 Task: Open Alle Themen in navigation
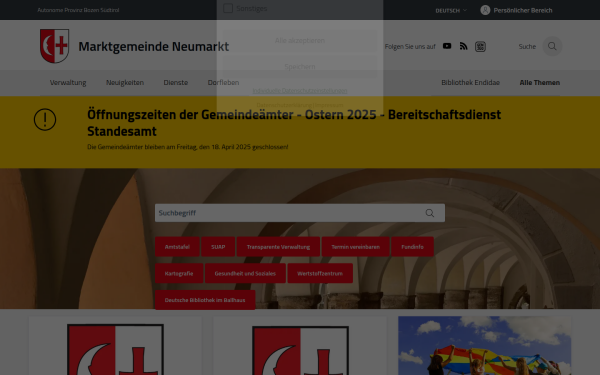(540, 82)
